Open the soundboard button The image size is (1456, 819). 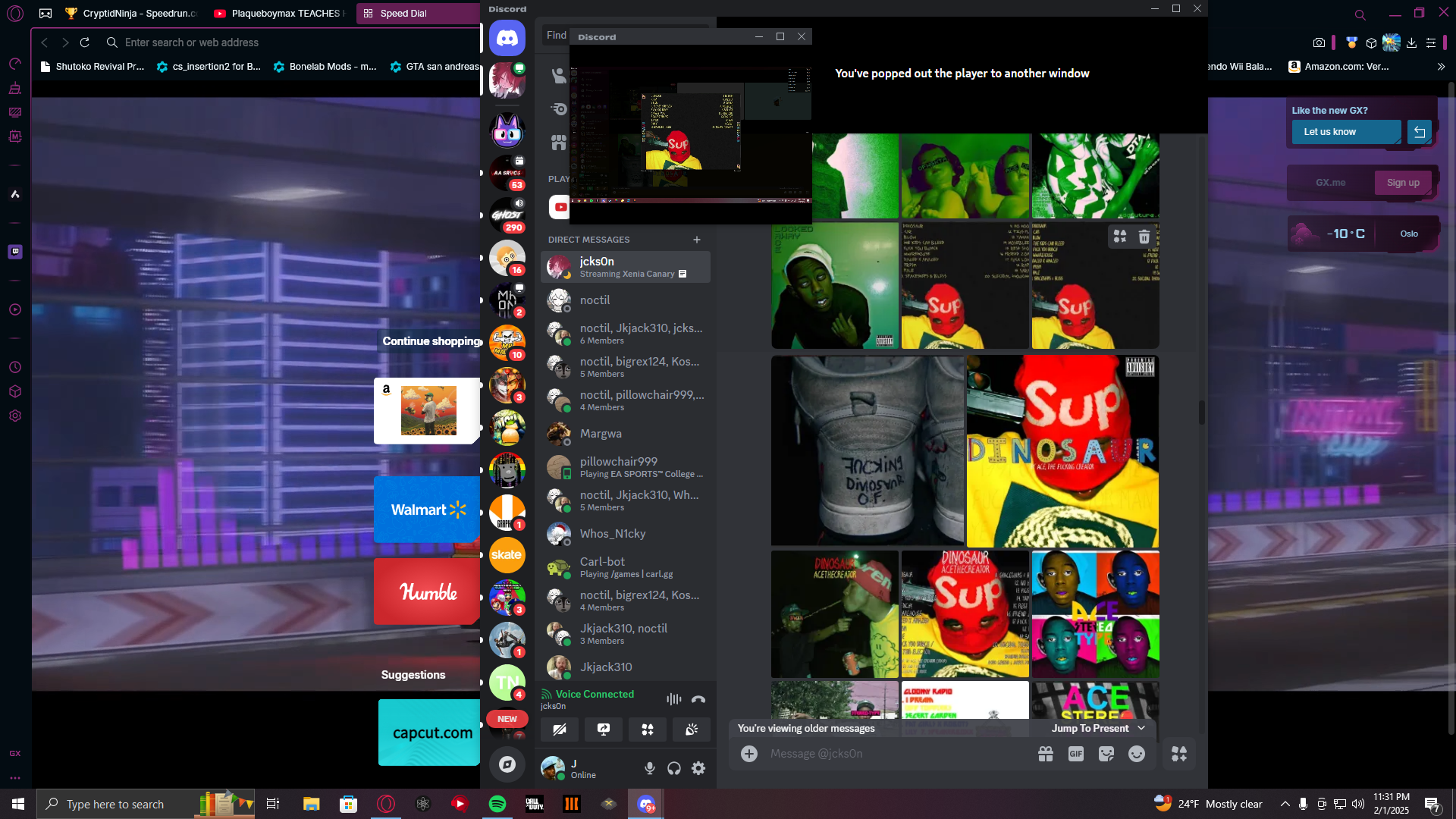692,730
